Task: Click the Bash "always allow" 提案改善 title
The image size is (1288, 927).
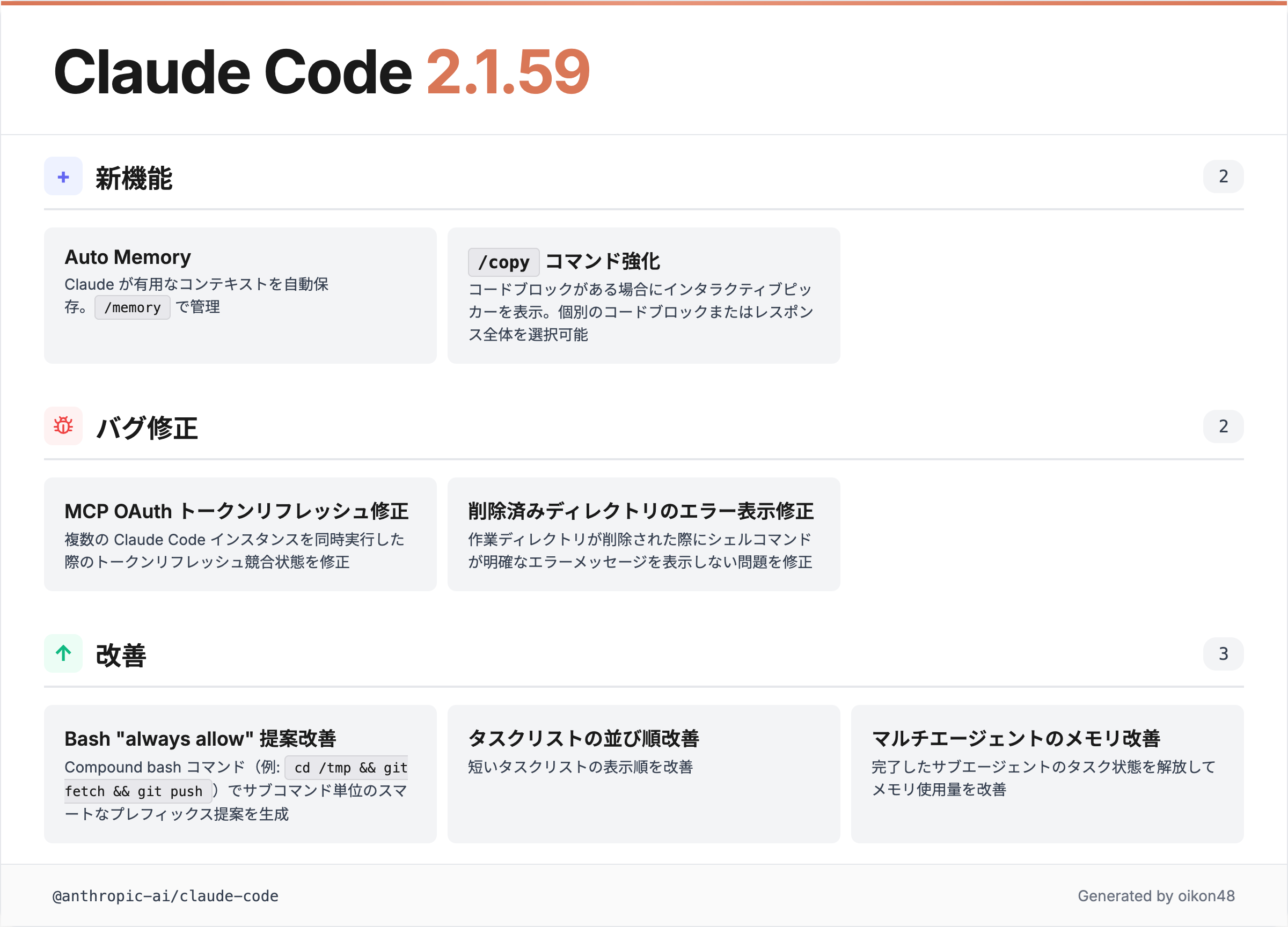Action: click(x=201, y=739)
